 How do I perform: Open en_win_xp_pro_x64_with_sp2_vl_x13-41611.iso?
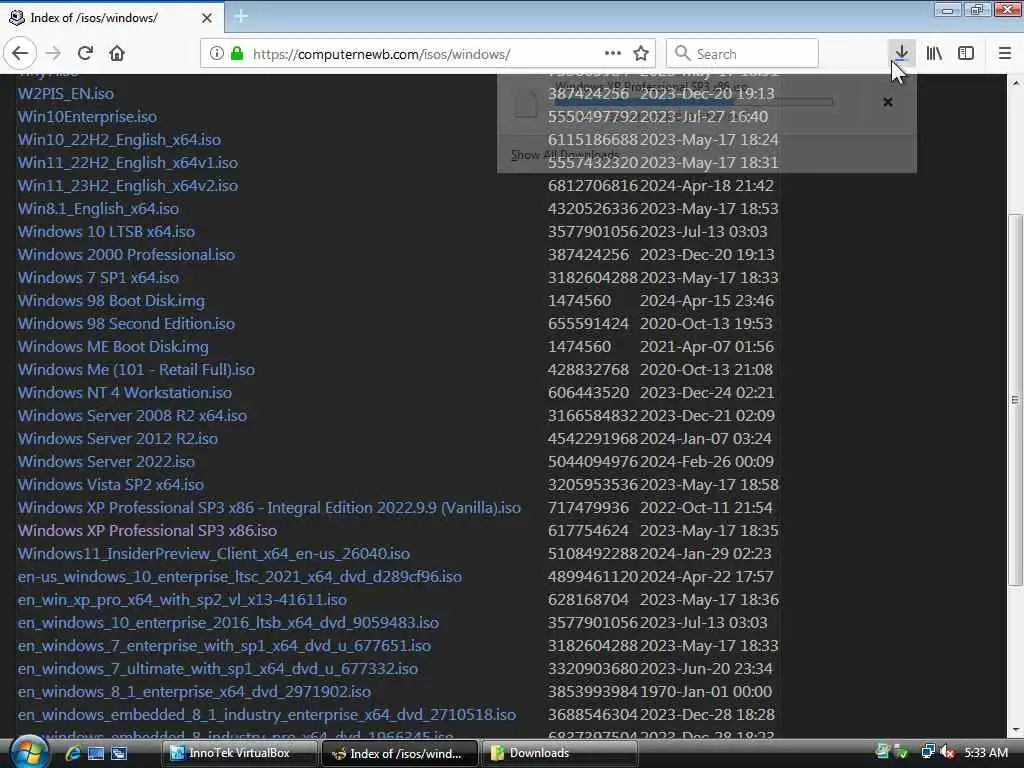pos(182,600)
